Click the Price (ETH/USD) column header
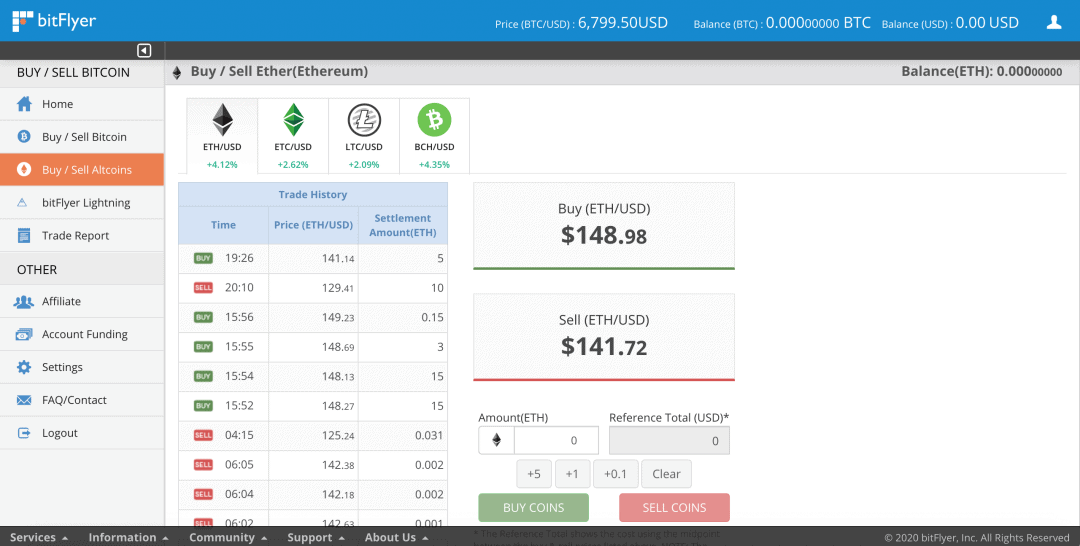Viewport: 1080px width, 546px height. tap(313, 225)
